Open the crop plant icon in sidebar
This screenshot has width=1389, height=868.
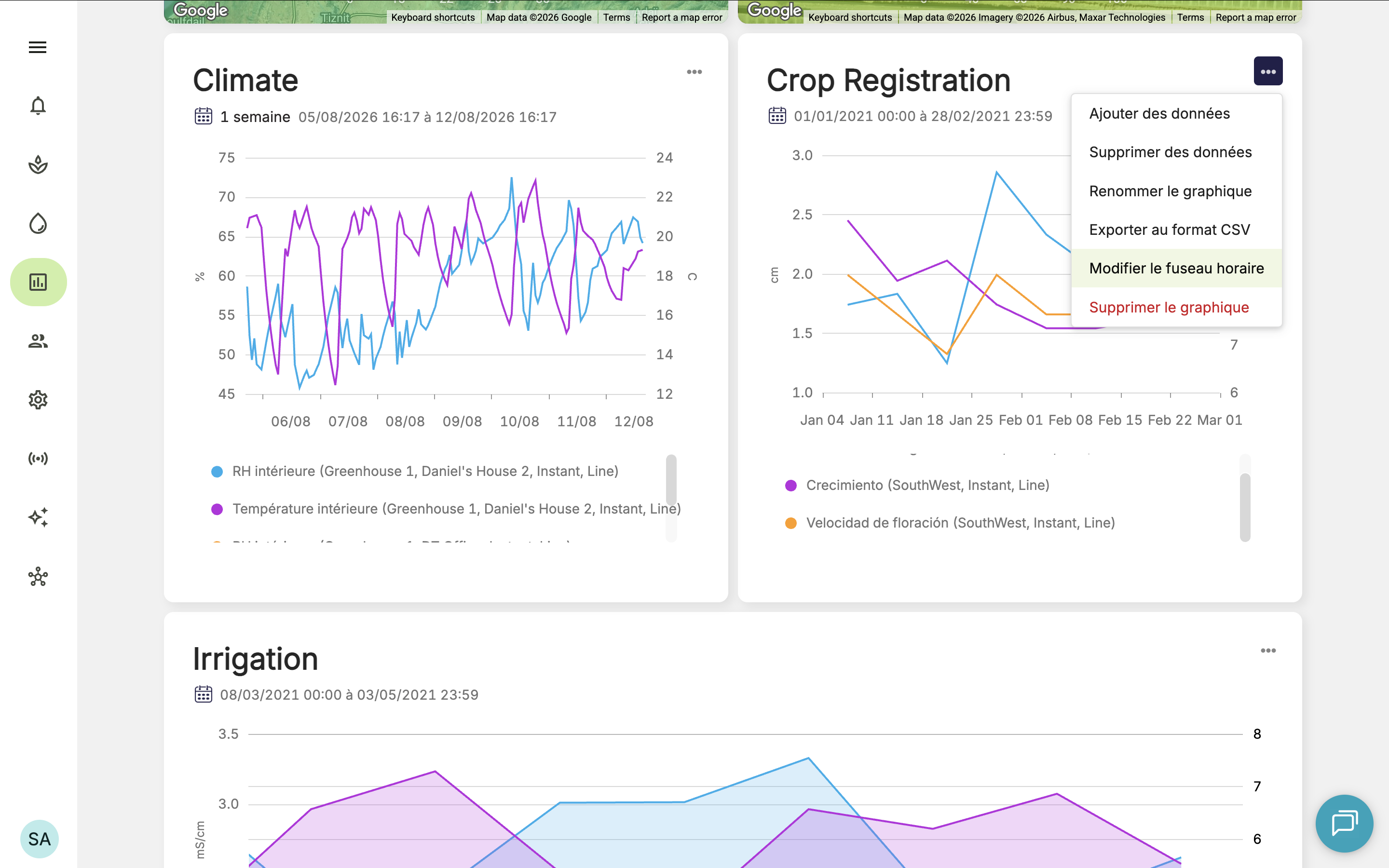(38, 165)
